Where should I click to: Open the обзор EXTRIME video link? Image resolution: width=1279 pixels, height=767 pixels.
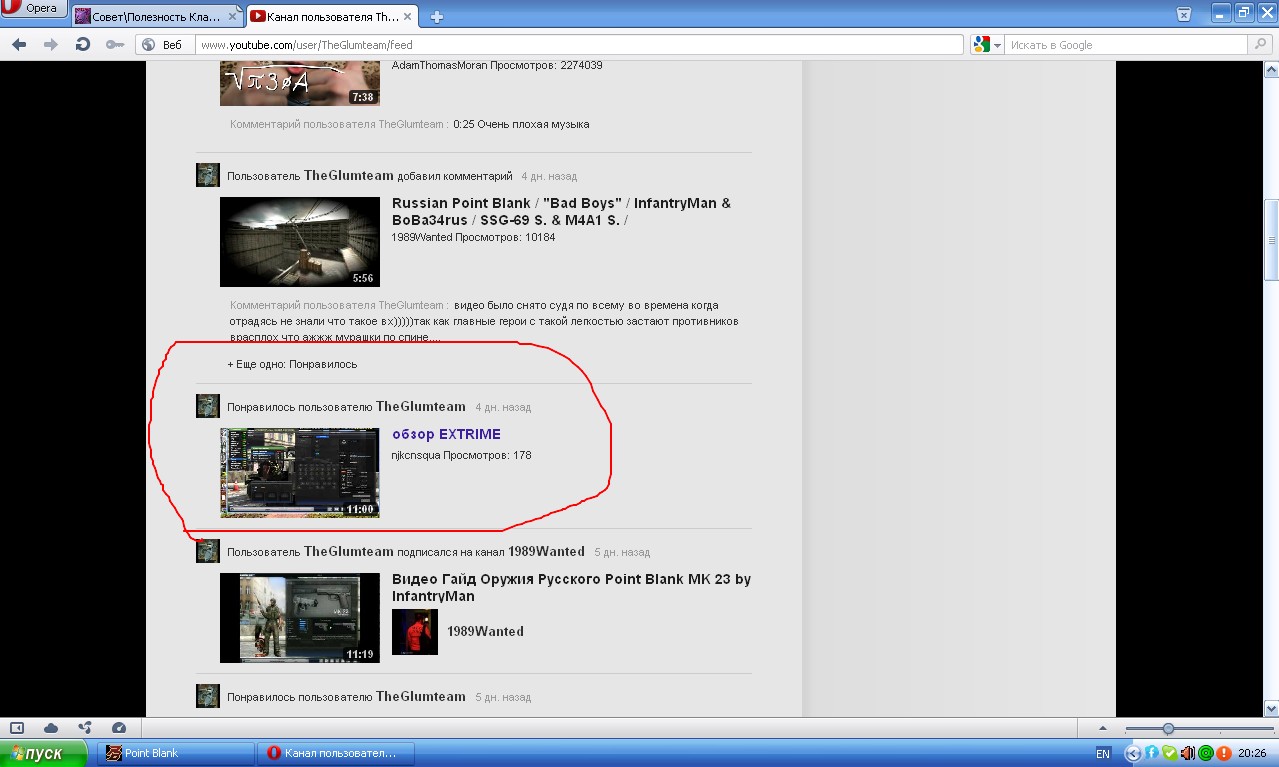pyautogui.click(x=446, y=434)
